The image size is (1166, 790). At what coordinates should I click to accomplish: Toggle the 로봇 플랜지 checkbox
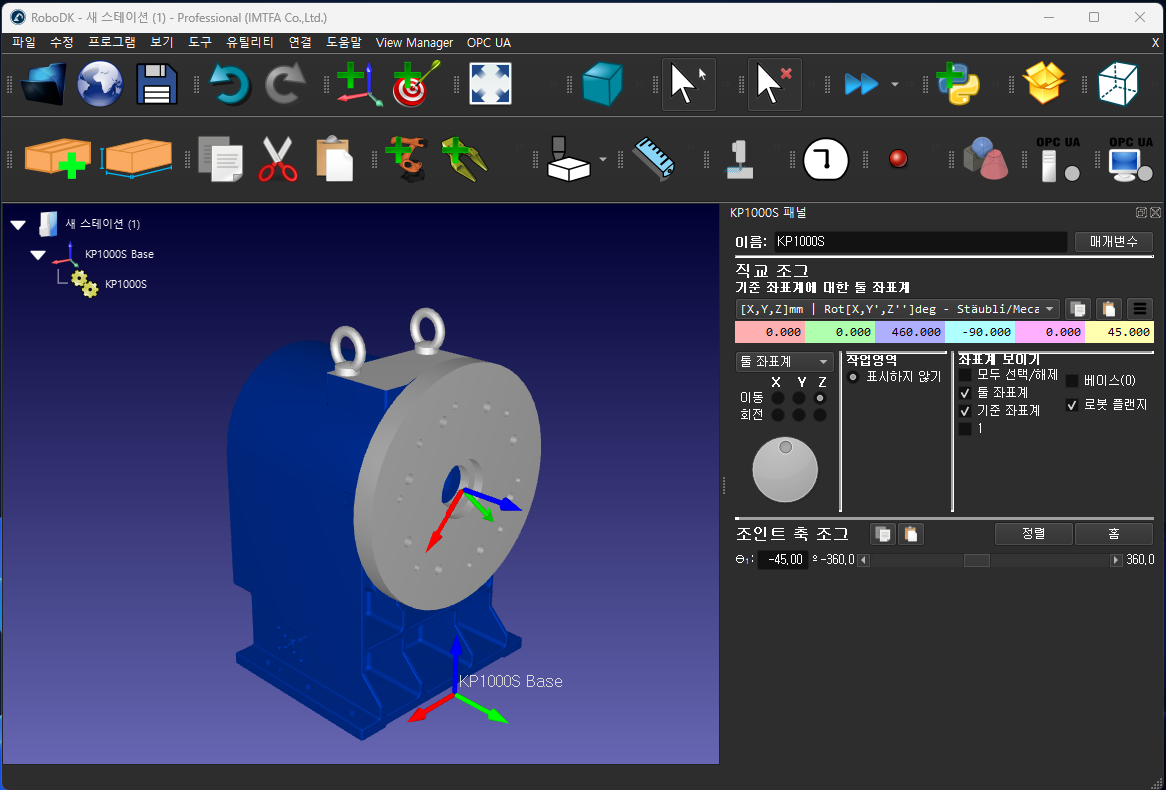coord(1072,405)
